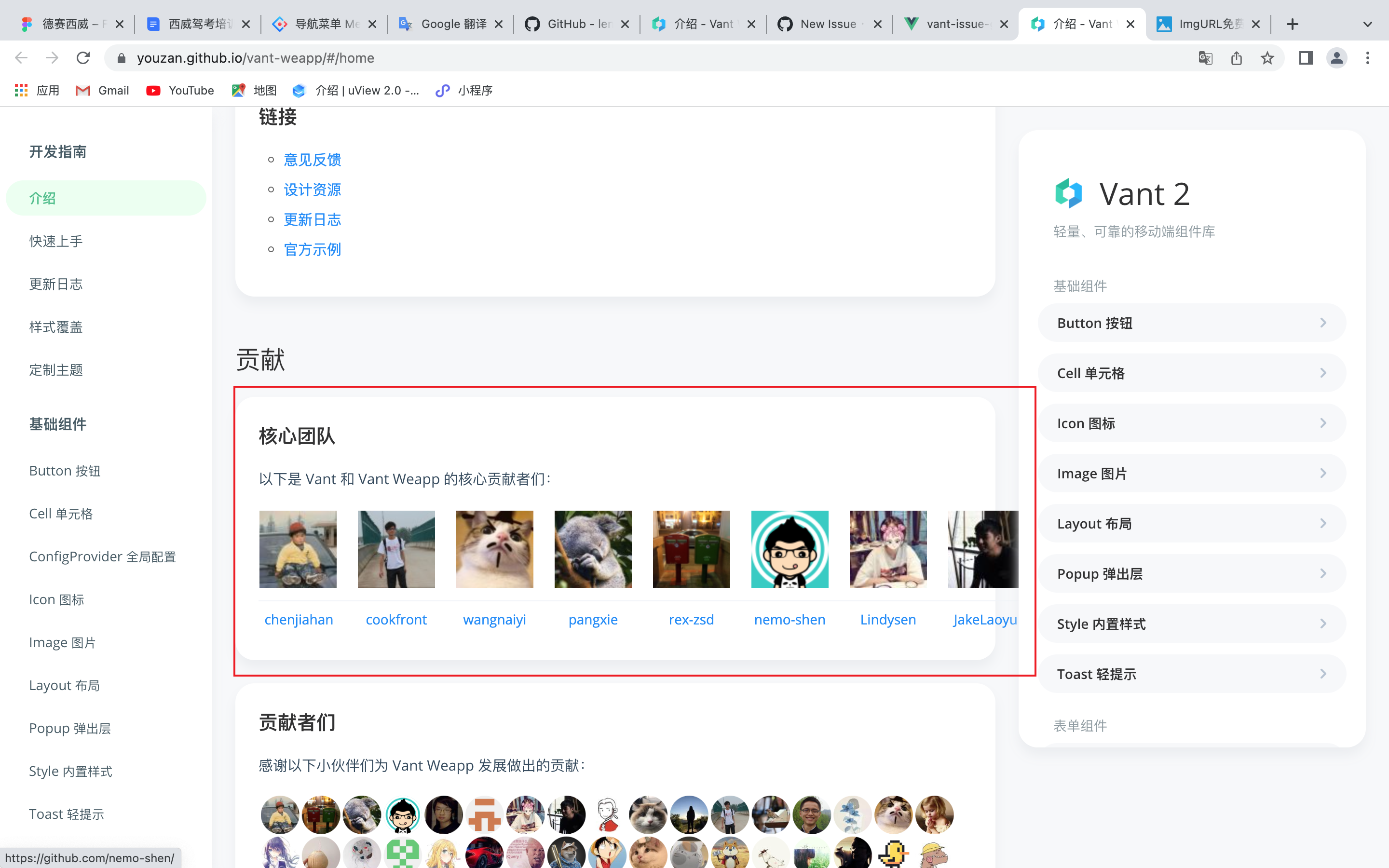The height and width of the screenshot is (868, 1389).
Task: Bookmark the page with the star icon
Action: click(x=1267, y=57)
